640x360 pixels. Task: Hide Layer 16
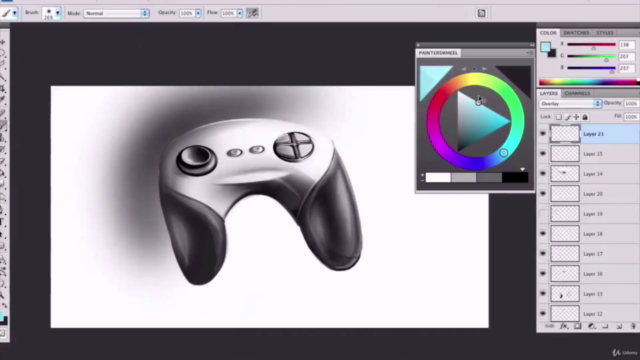coord(543,274)
